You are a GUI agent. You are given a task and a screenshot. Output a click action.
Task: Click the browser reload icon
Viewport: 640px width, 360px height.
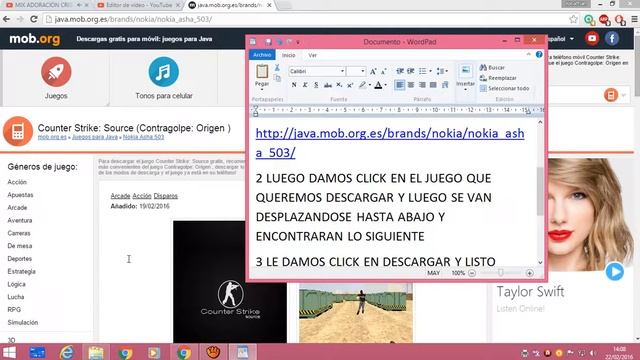pos(34,19)
